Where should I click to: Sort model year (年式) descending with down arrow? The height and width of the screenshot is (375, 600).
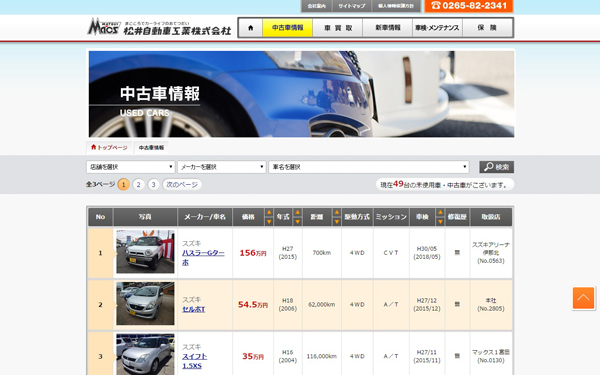(x=297, y=222)
